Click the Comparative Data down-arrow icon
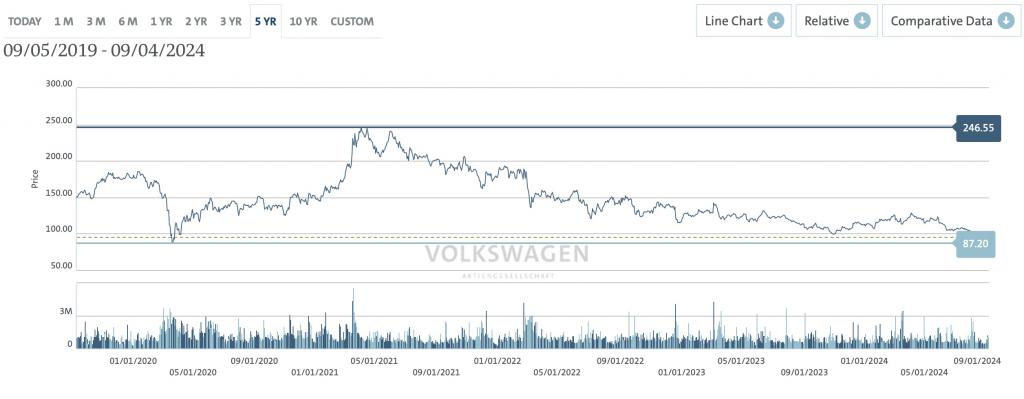 (x=1004, y=21)
